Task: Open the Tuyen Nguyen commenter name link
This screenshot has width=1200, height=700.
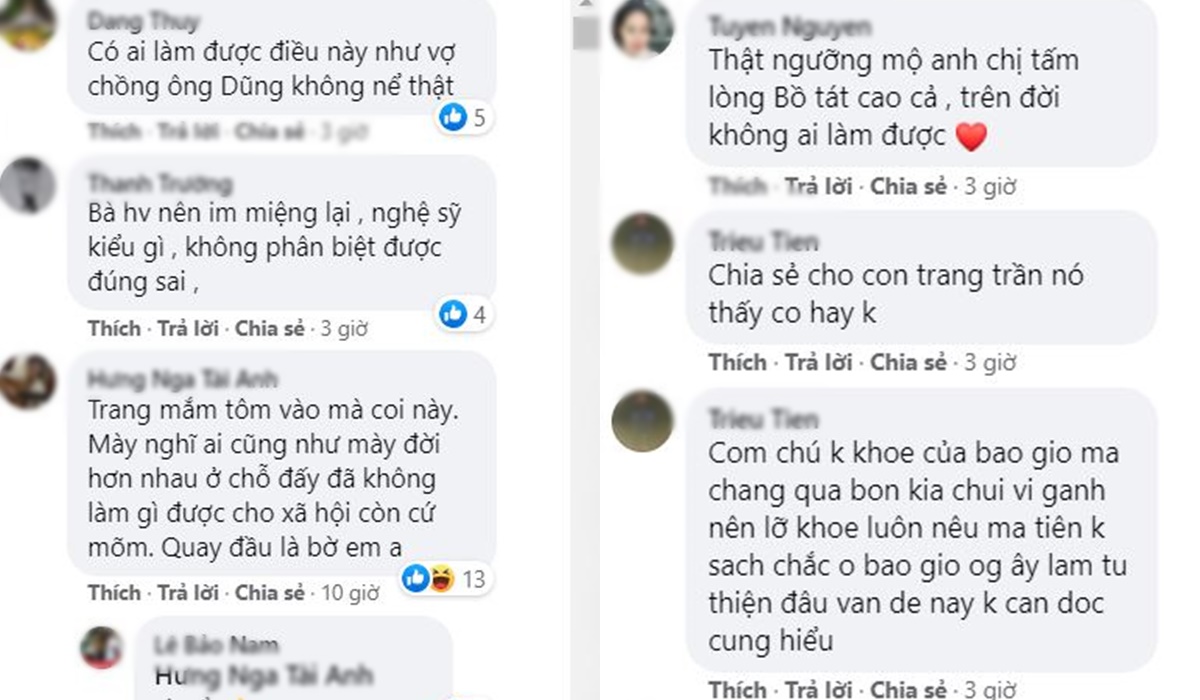Action: tap(789, 25)
